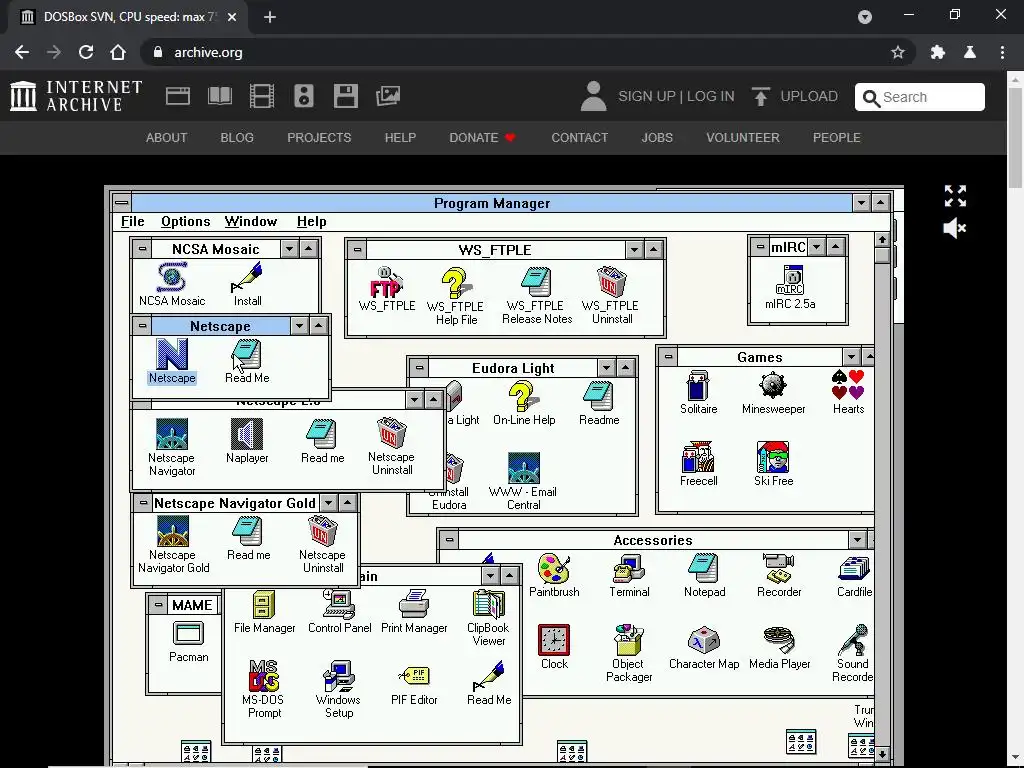Open the Accessories window control menu box
The height and width of the screenshot is (768, 1024).
449,539
